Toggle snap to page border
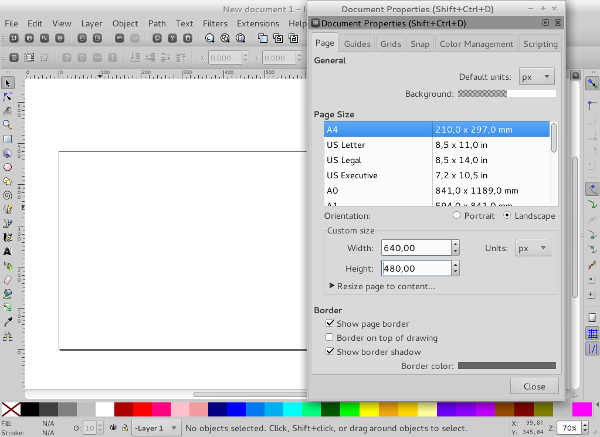This screenshot has height=437, width=600. [x=592, y=318]
